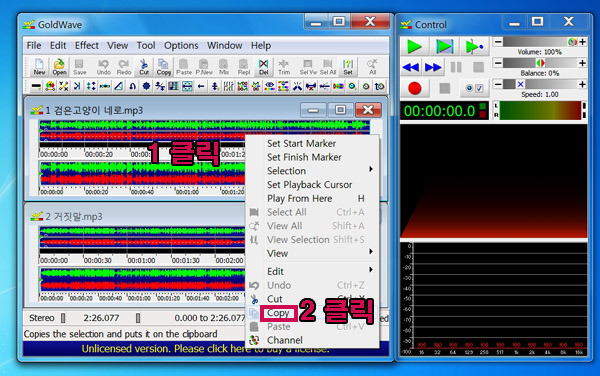Click the left-pointing arrow effect icon
Viewport: 600px width, 376px height.
tap(201, 86)
